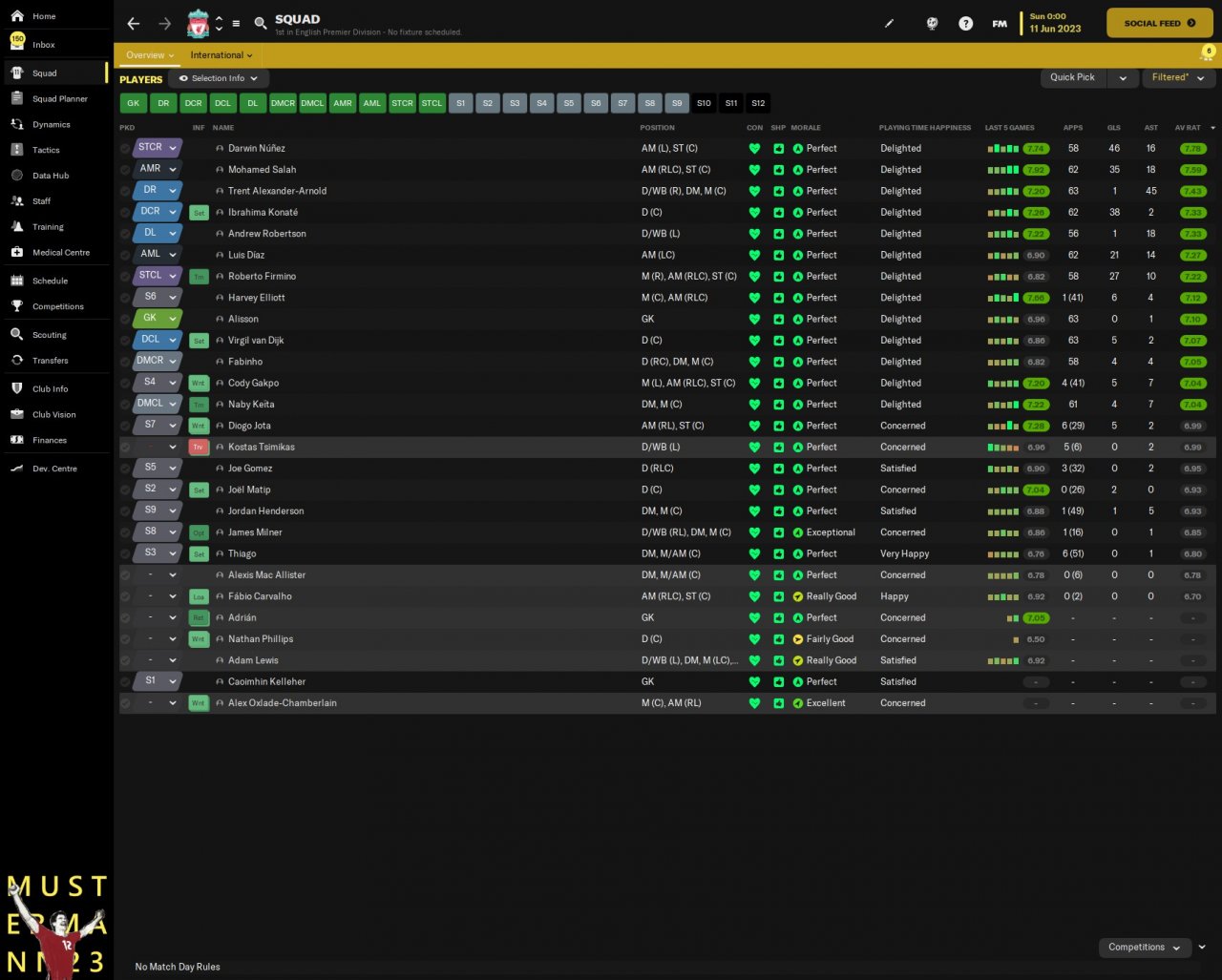
Task: Open the Filtered dropdown
Action: tap(1177, 77)
